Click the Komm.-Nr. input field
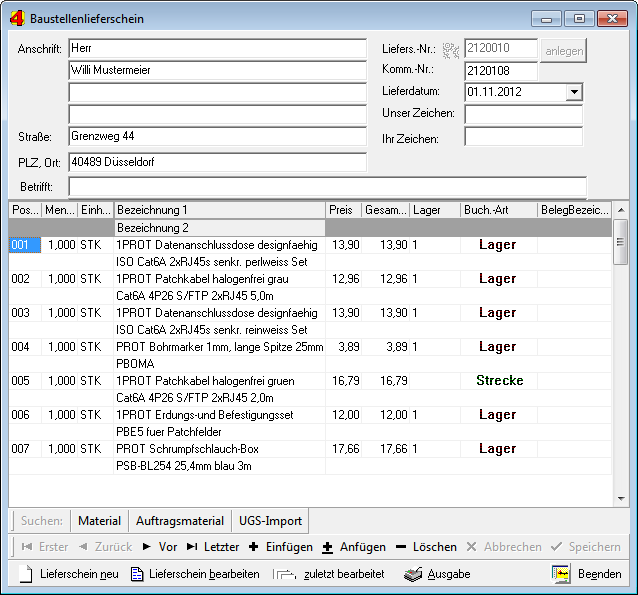 coord(501,70)
